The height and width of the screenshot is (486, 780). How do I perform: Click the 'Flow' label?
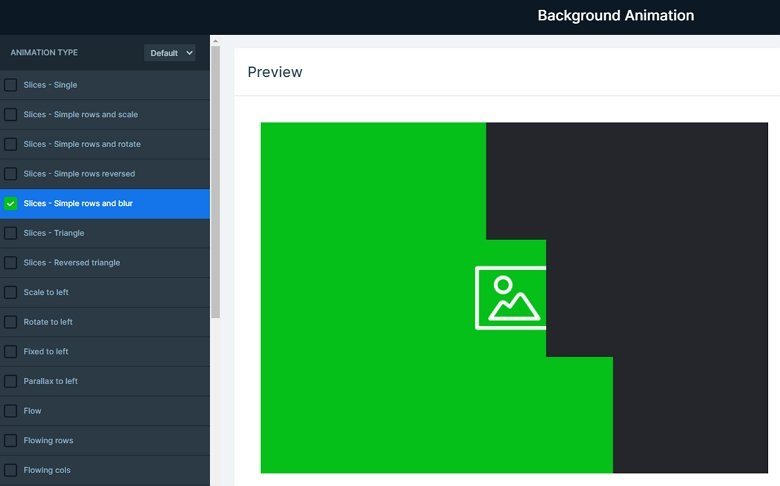[32, 411]
